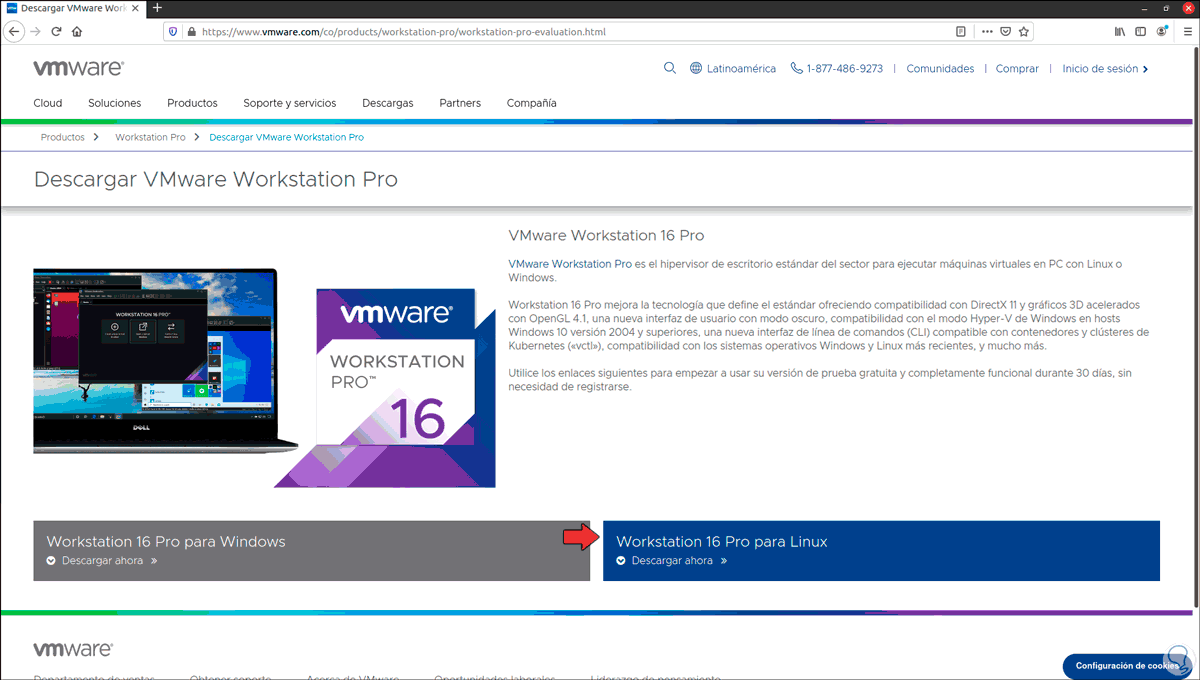The image size is (1200, 680).
Task: Open Configuración de cookies button
Action: tap(1127, 666)
